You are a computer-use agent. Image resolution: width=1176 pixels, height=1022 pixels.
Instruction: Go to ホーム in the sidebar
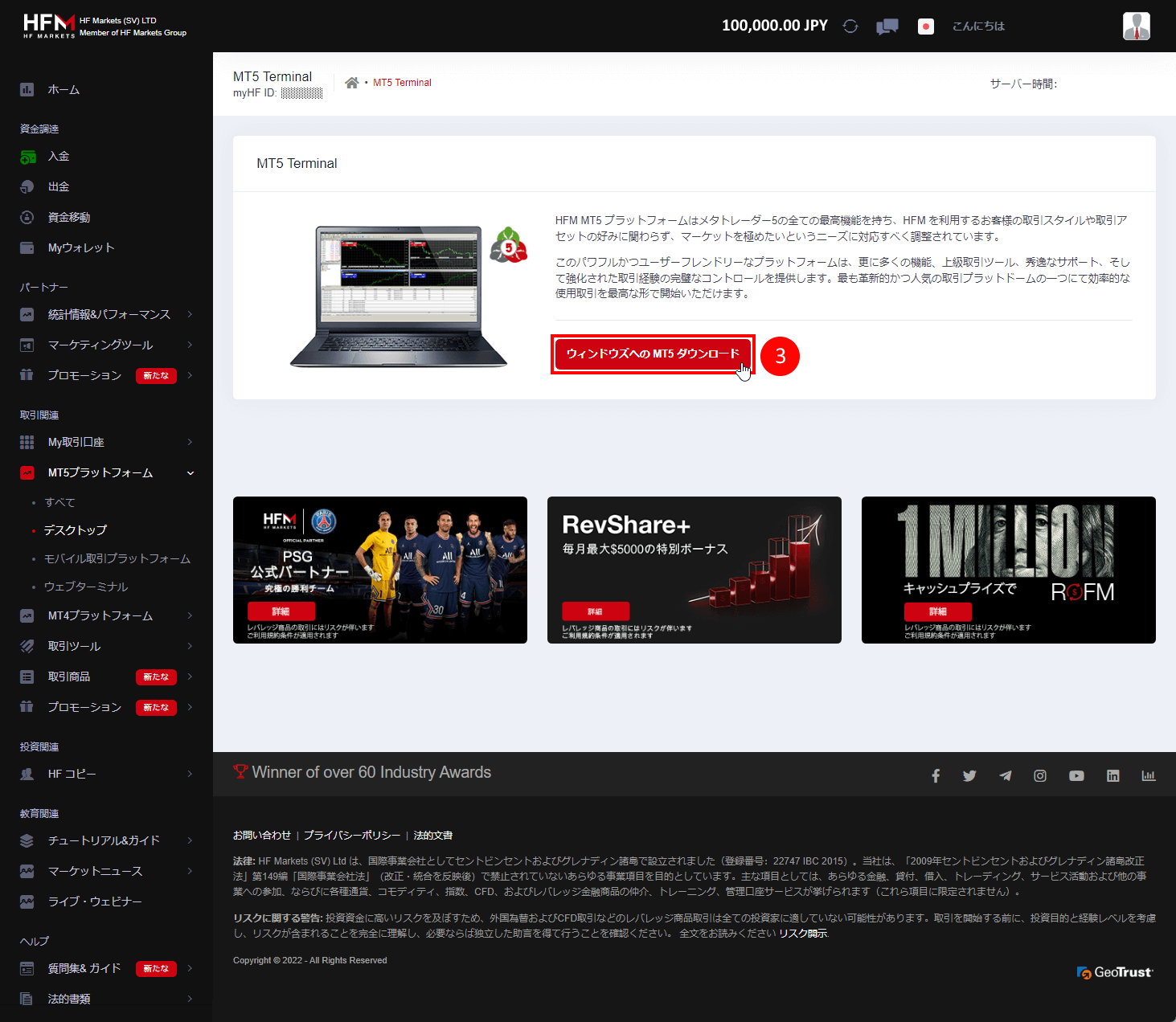pos(64,89)
